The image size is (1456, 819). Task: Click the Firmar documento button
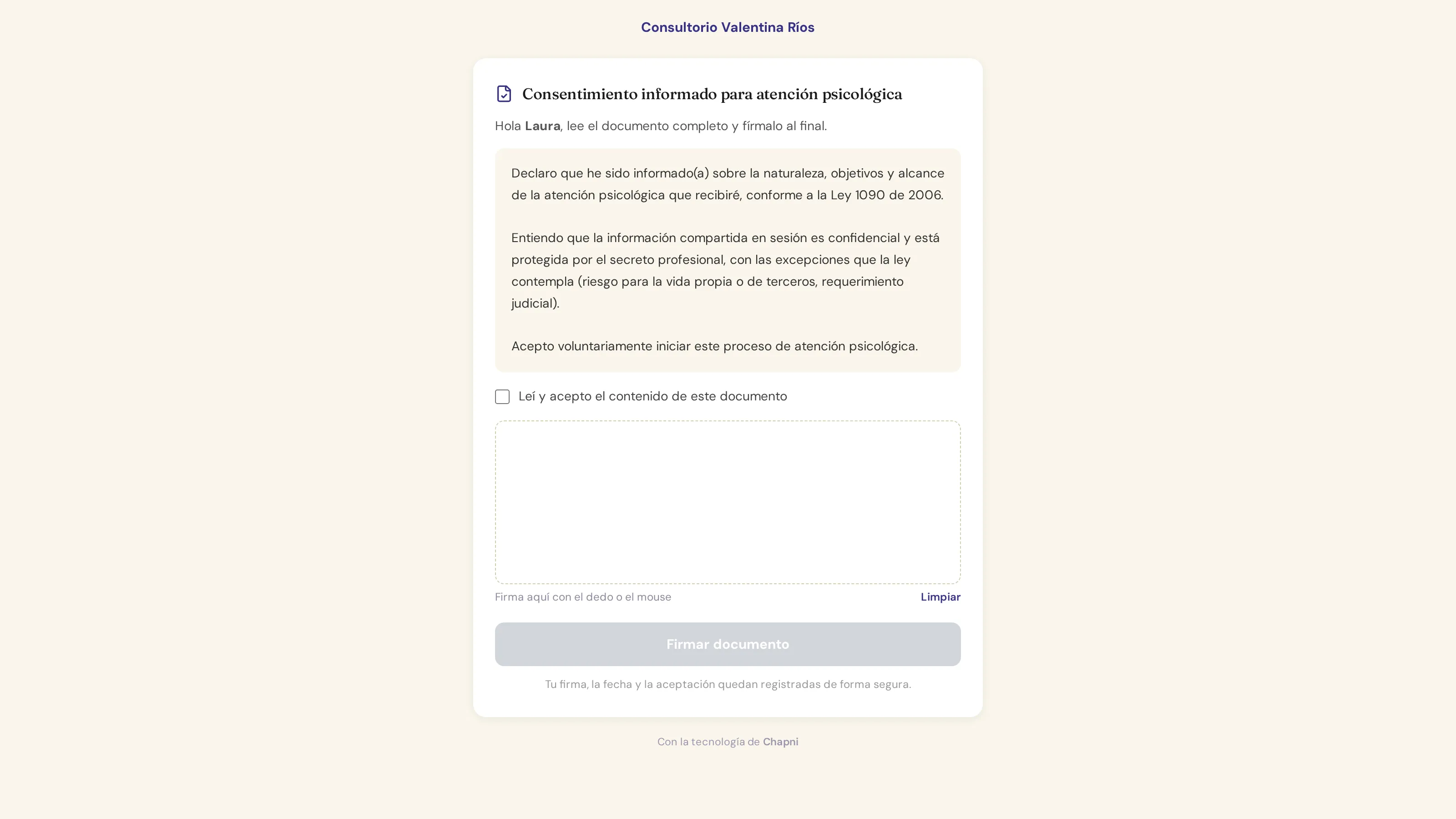(x=728, y=644)
